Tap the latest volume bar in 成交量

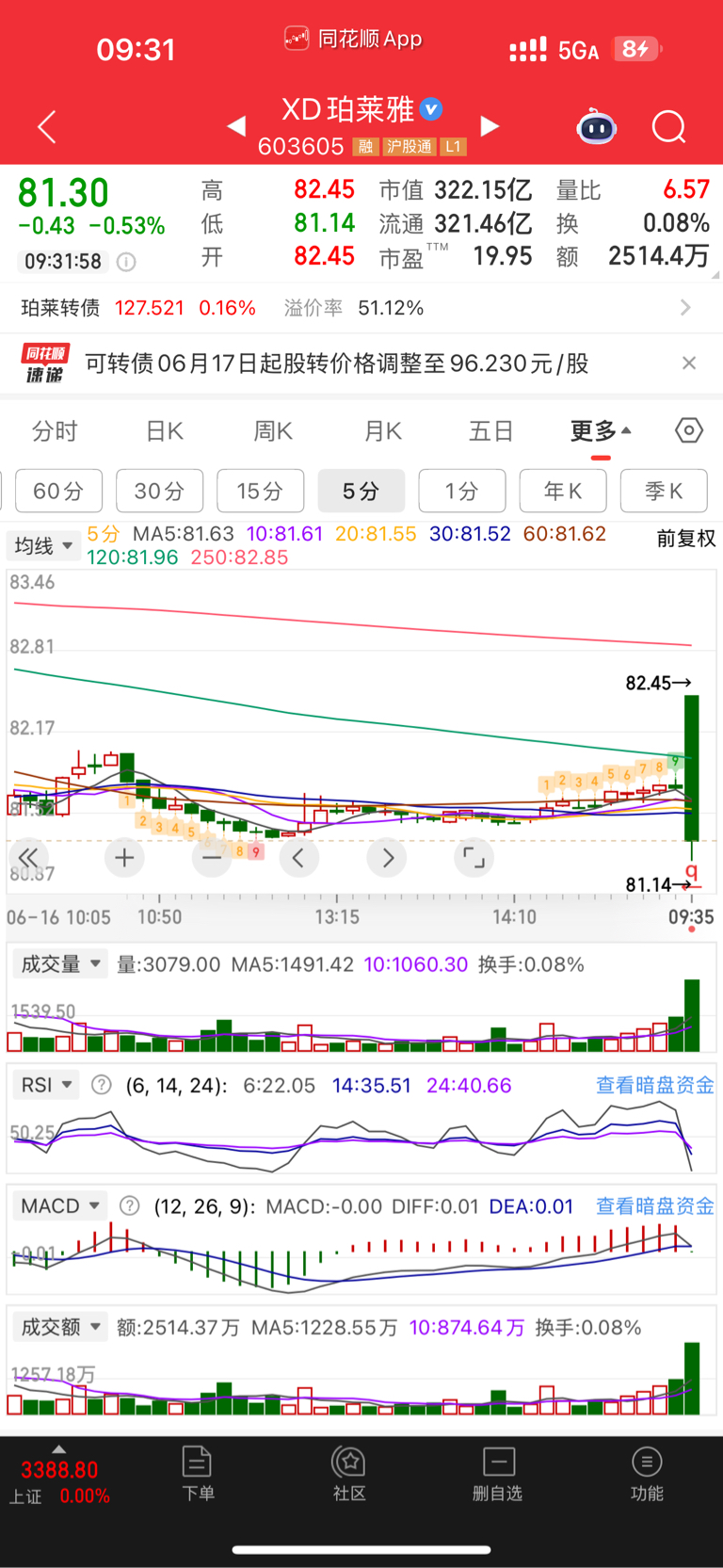[x=692, y=1015]
